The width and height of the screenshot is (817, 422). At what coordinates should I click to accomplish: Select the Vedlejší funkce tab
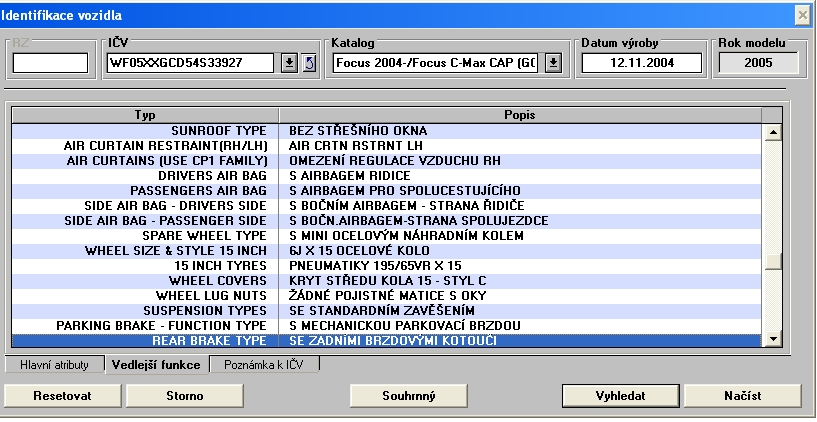[157, 365]
